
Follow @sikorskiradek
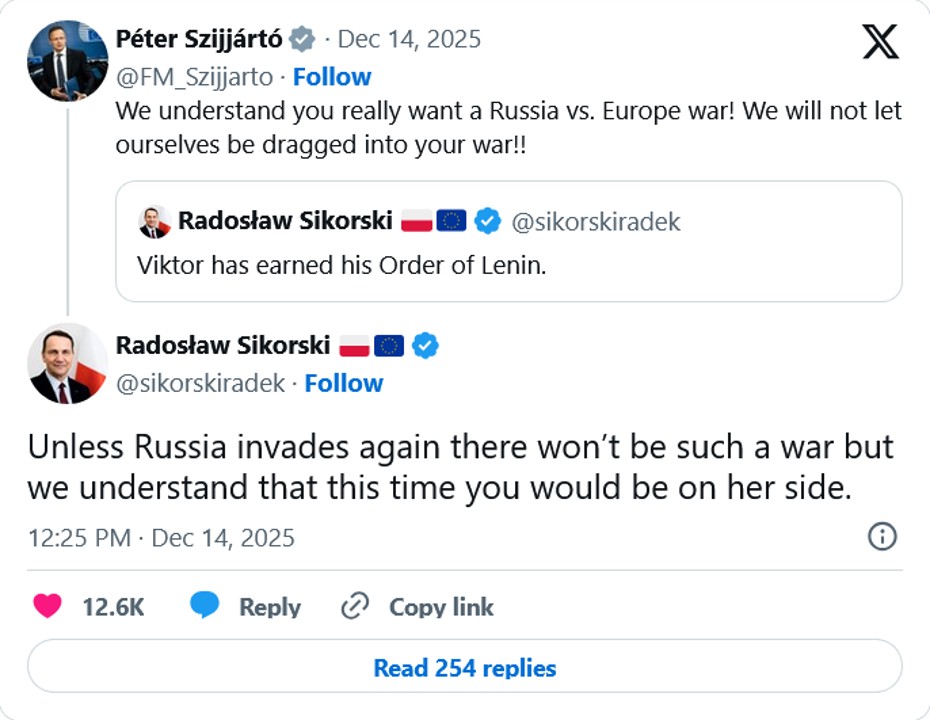point(343,383)
